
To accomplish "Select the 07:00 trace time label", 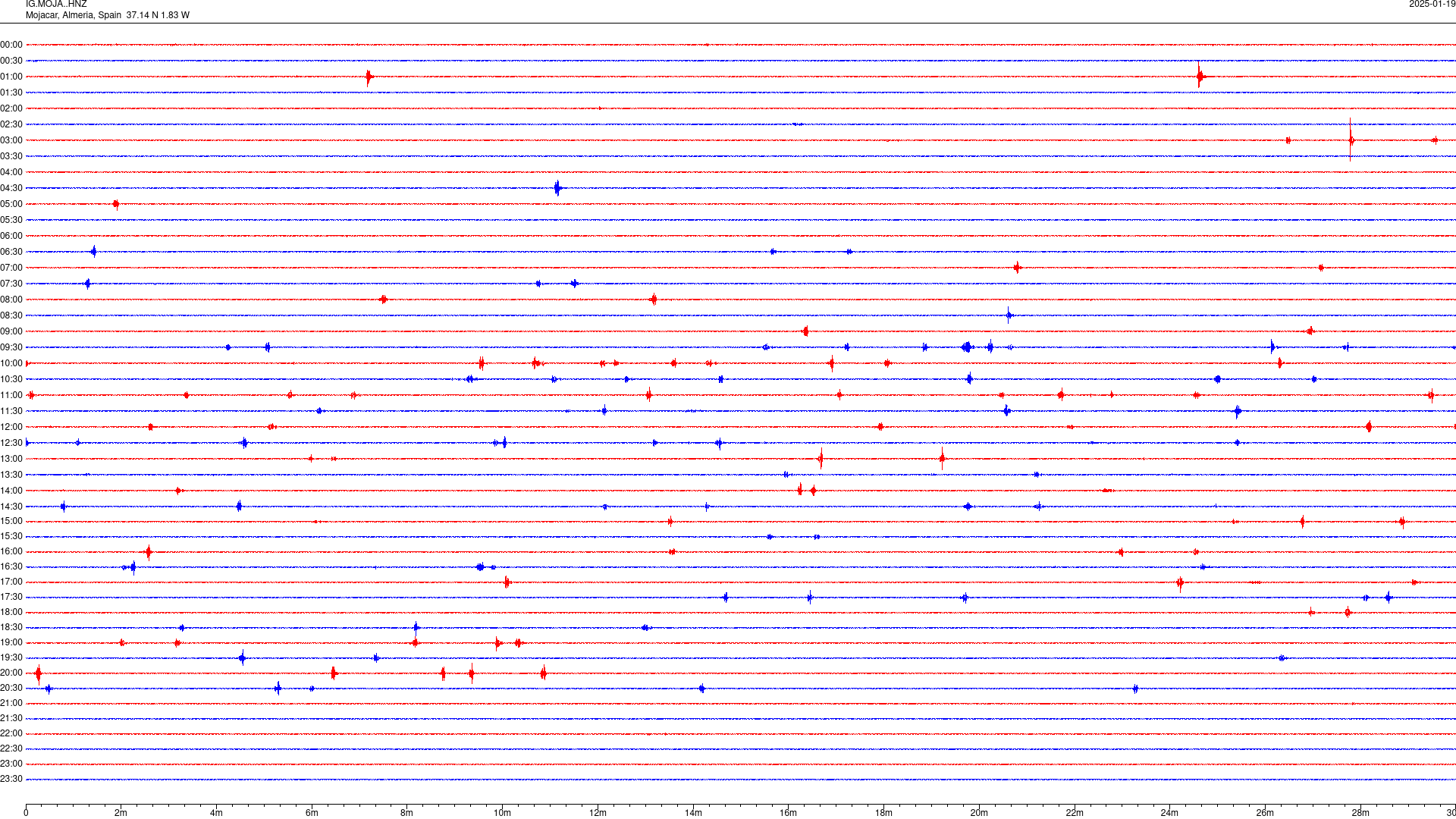I will click(x=11, y=268).
